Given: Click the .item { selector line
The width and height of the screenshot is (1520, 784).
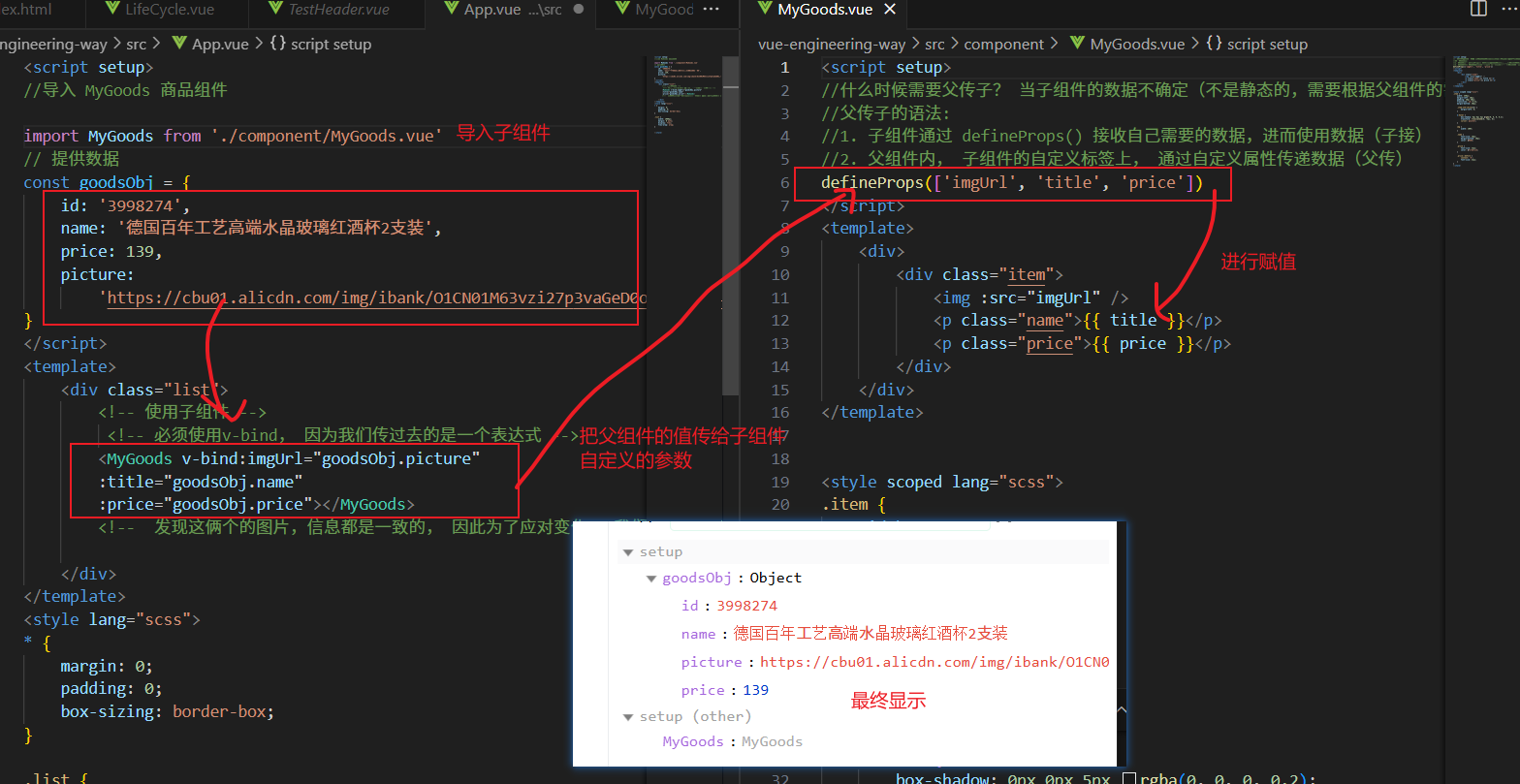Looking at the screenshot, I should coord(853,504).
